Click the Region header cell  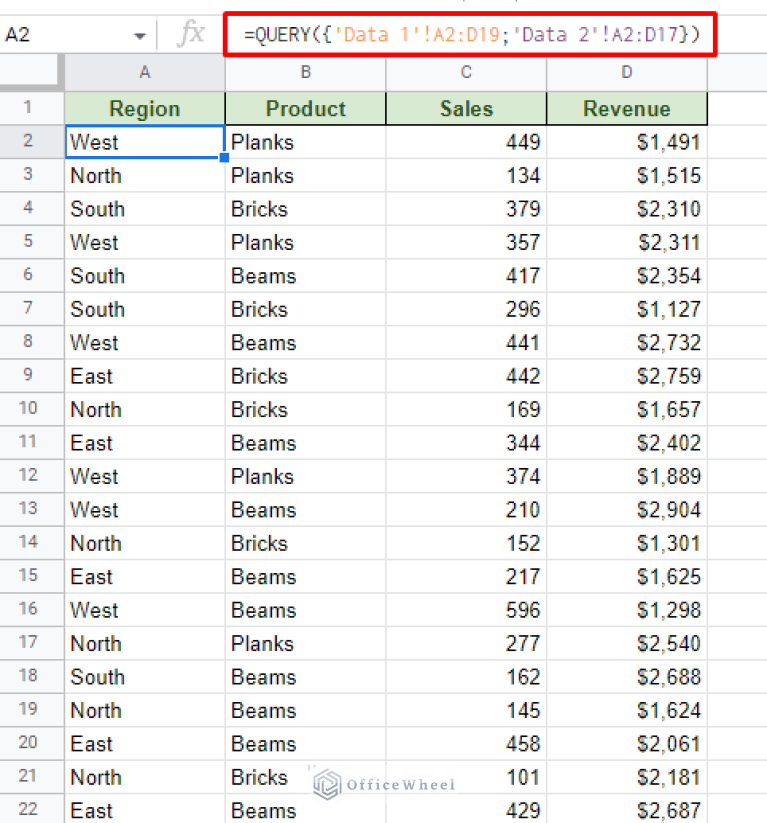coord(145,109)
